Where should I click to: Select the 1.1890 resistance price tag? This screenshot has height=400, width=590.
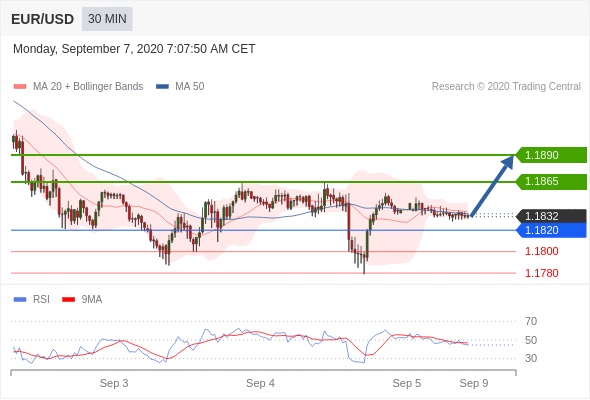click(551, 155)
